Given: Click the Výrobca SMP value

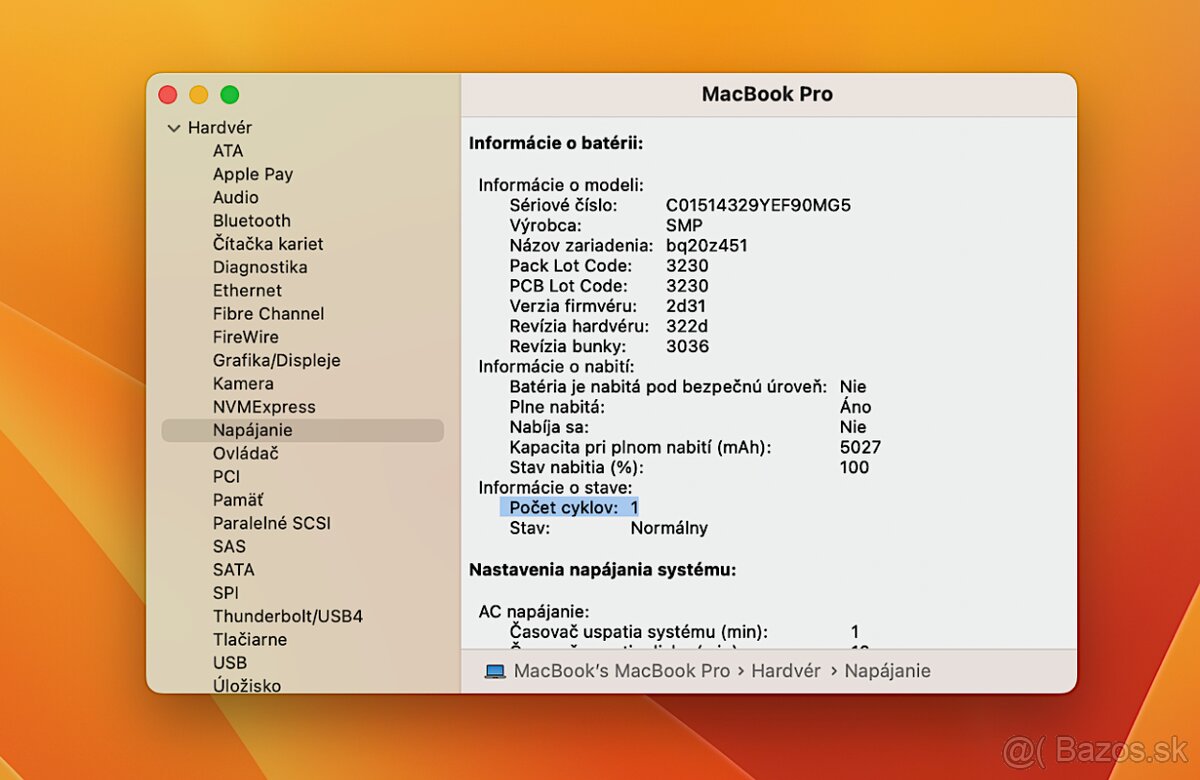Looking at the screenshot, I should pyautogui.click(x=684, y=225).
